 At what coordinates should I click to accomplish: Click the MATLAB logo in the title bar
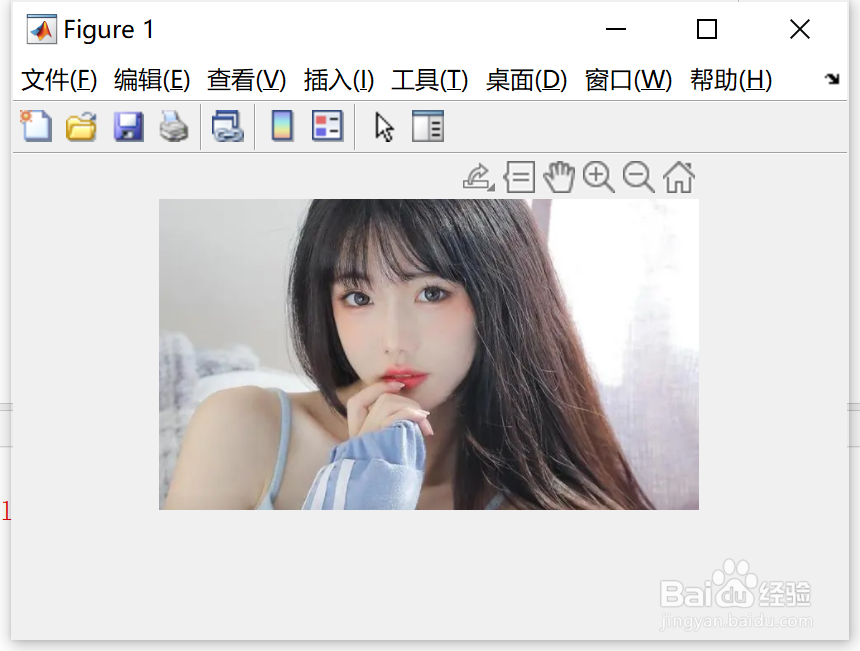[x=41, y=29]
